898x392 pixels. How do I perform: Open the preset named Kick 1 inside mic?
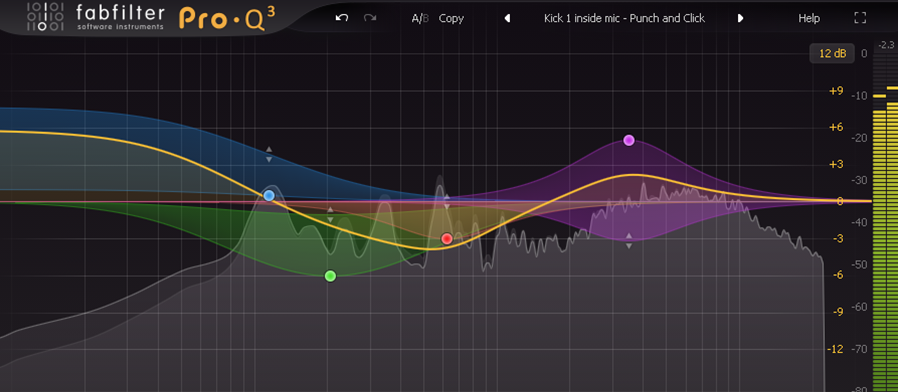[624, 18]
